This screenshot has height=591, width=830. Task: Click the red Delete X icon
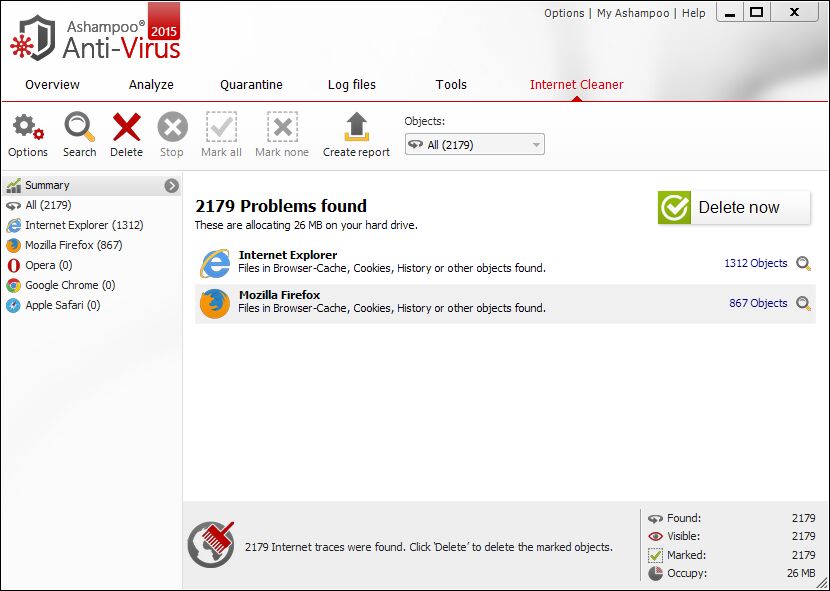[127, 128]
